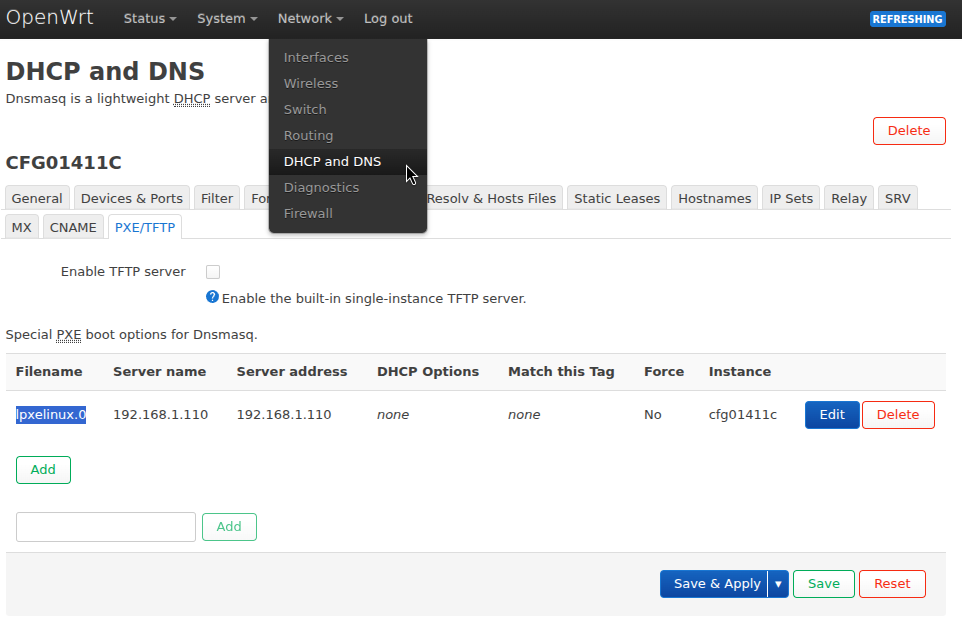The width and height of the screenshot is (962, 635).
Task: Click Save & Apply button
Action: coord(716,584)
